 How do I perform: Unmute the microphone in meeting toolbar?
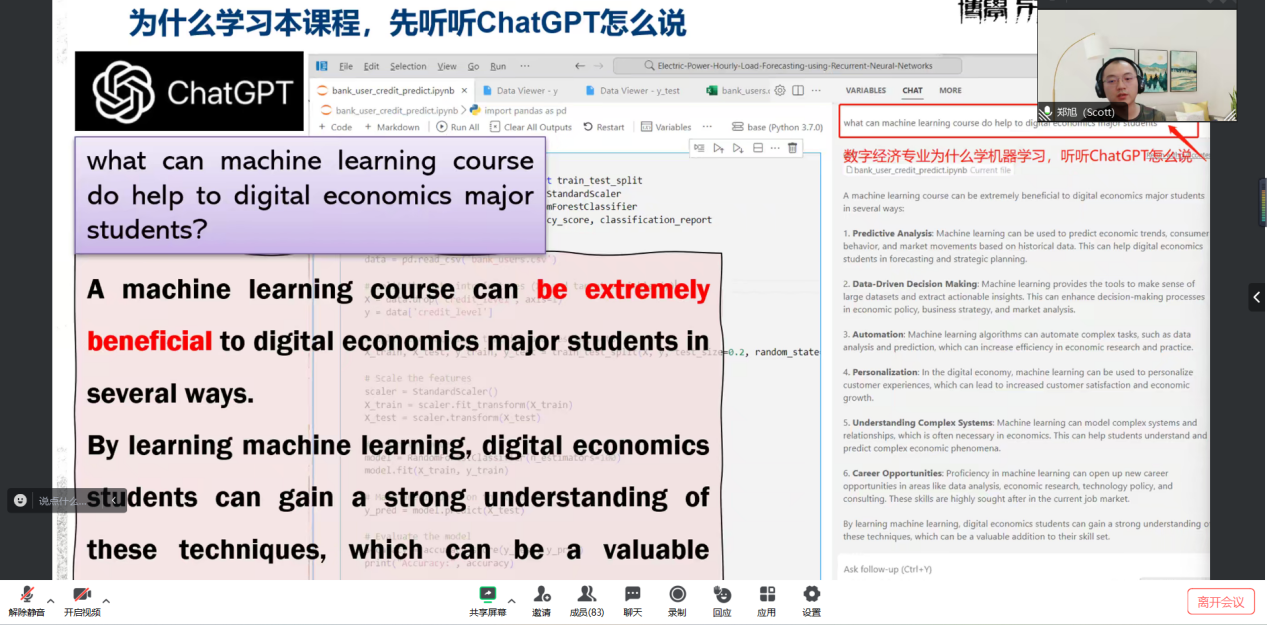tap(27, 596)
